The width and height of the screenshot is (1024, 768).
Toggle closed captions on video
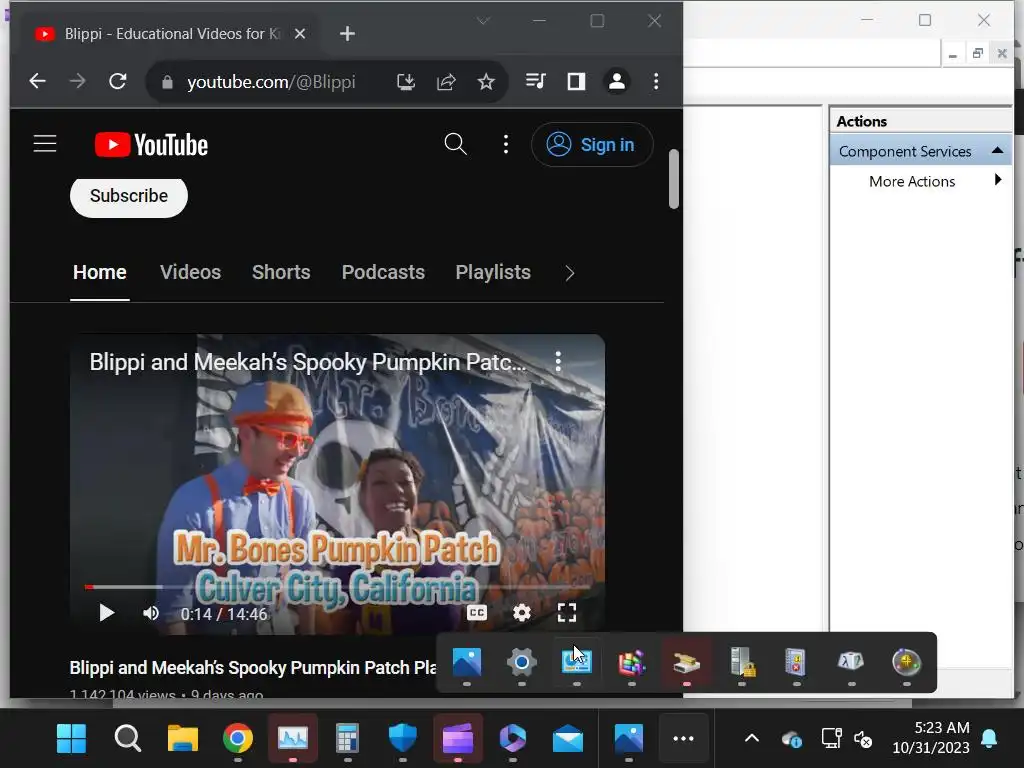pos(477,613)
